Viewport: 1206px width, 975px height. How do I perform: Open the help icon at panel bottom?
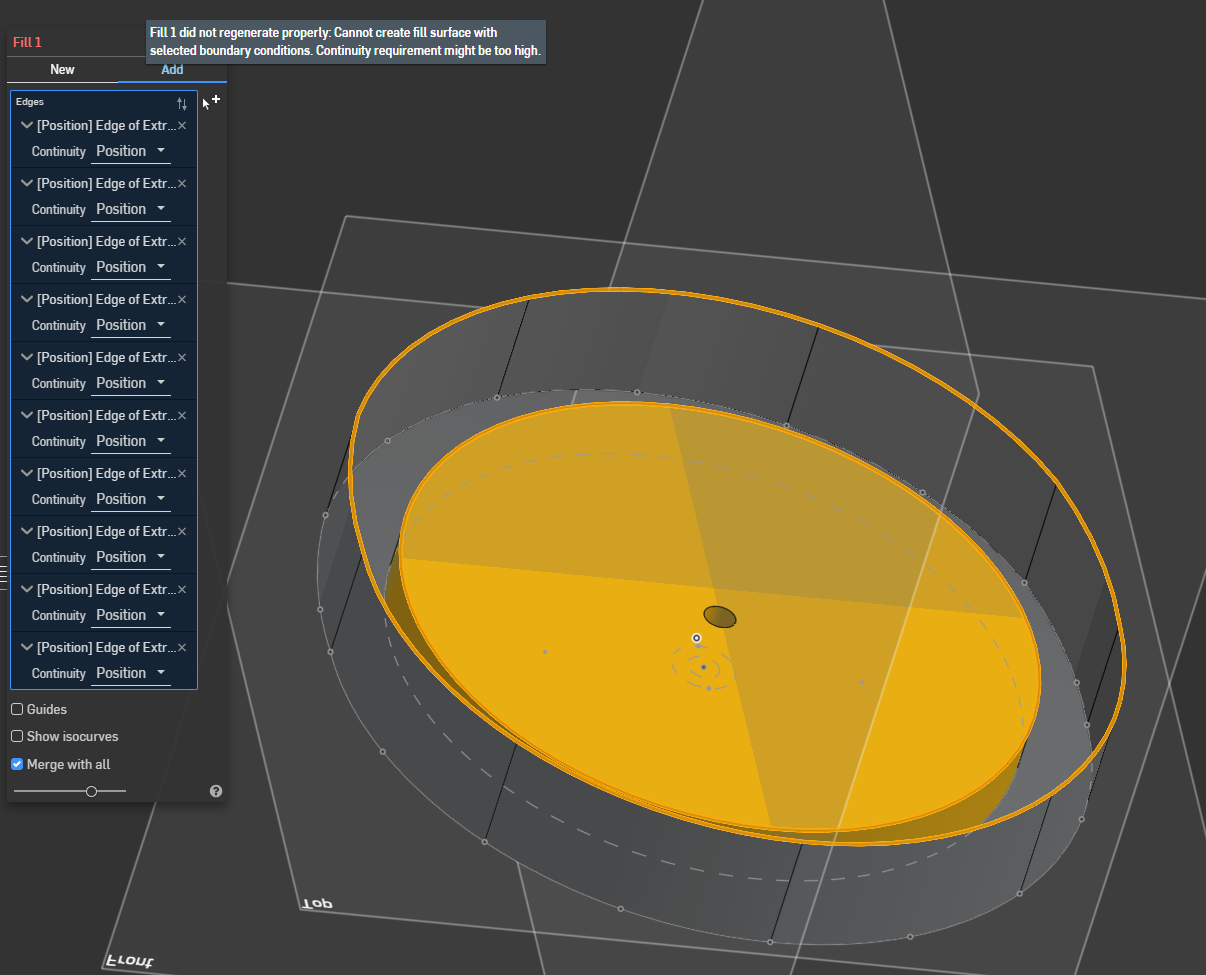[216, 791]
